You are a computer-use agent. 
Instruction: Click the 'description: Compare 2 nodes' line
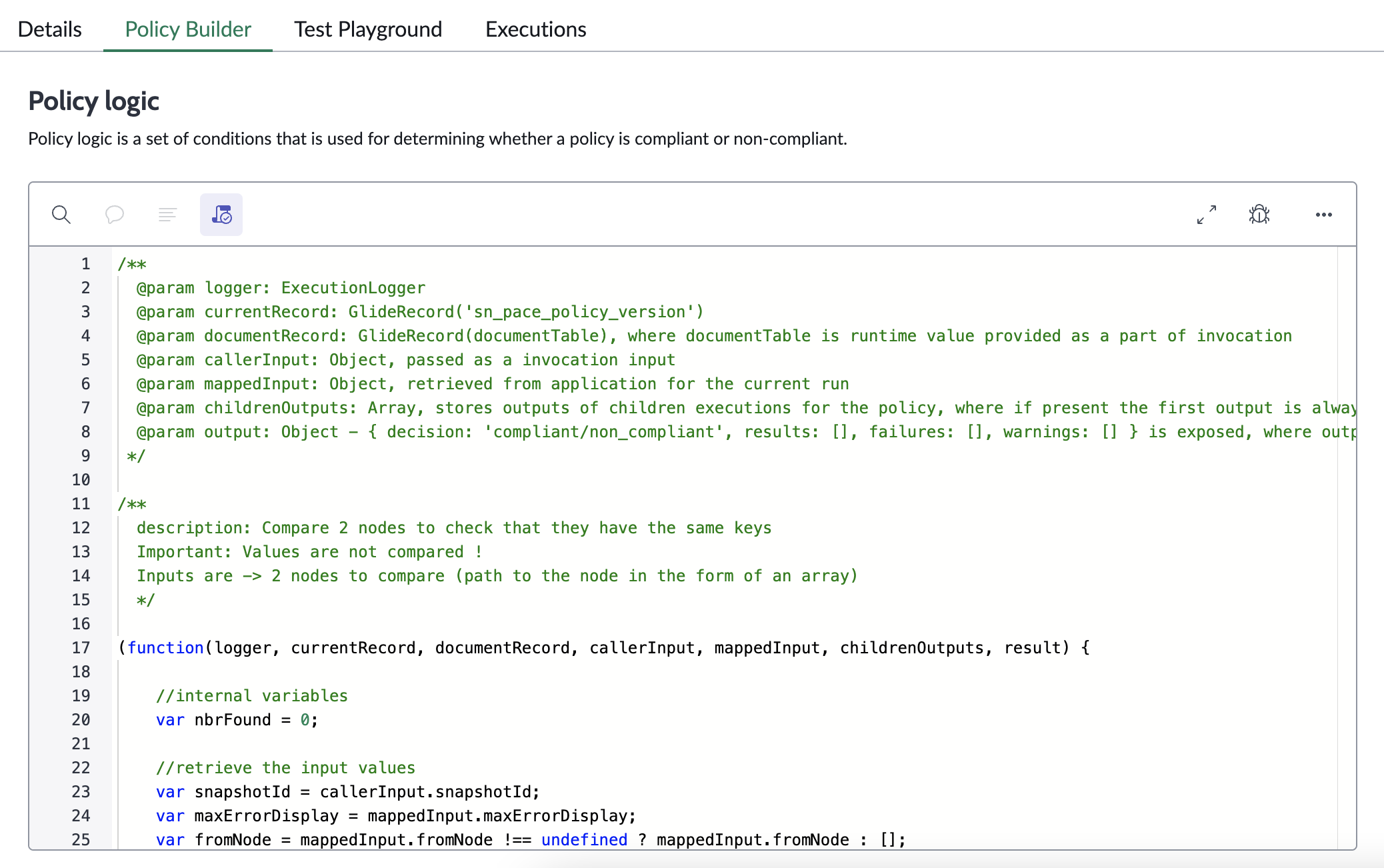454,528
